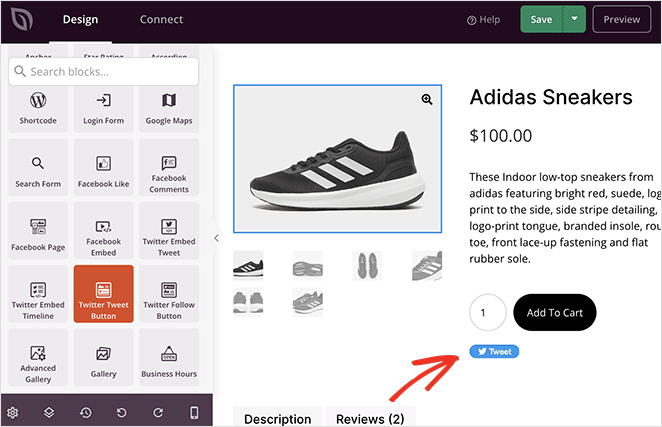Screen dimensions: 662x427
Task: Insert the Twitter Embed Tweet block
Action: point(169,231)
